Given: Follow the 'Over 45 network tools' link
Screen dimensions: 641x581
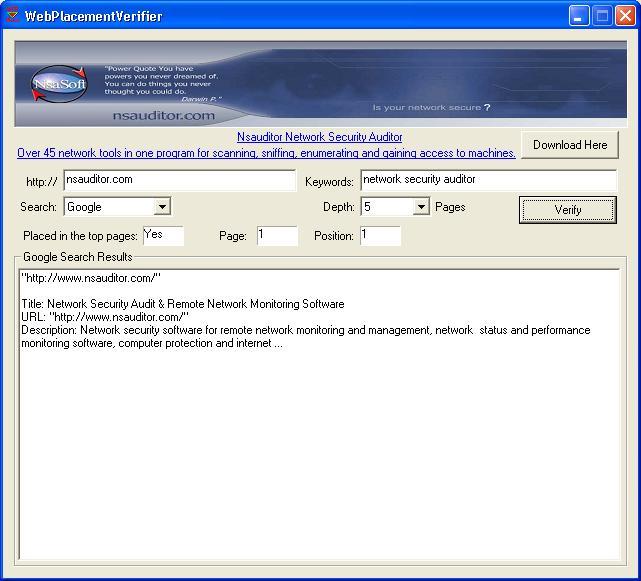Looking at the screenshot, I should point(266,153).
